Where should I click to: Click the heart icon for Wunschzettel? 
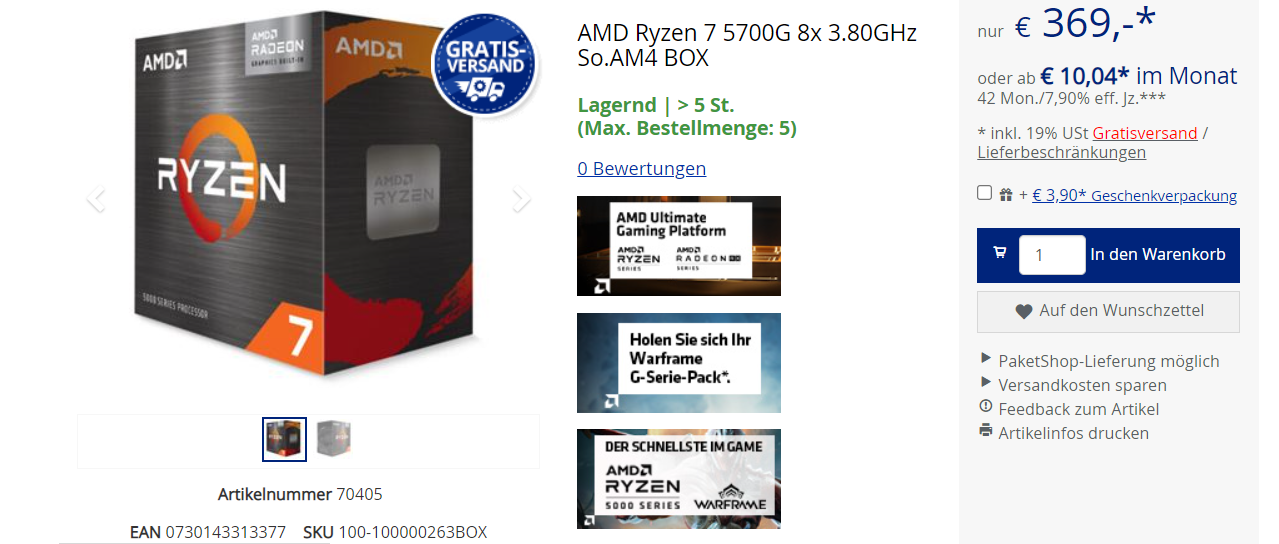coord(1023,311)
